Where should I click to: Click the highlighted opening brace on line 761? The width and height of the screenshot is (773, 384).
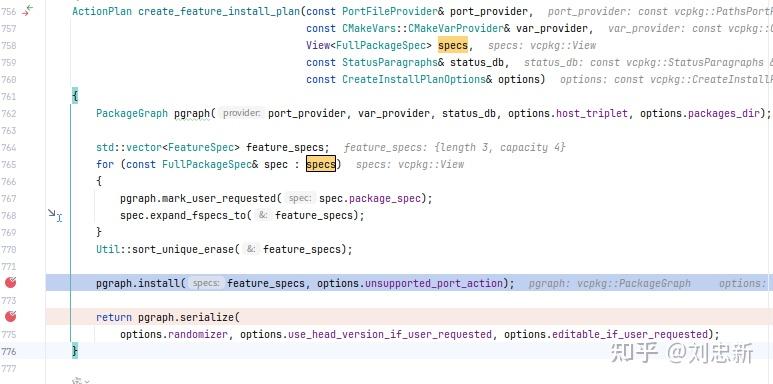point(75,96)
